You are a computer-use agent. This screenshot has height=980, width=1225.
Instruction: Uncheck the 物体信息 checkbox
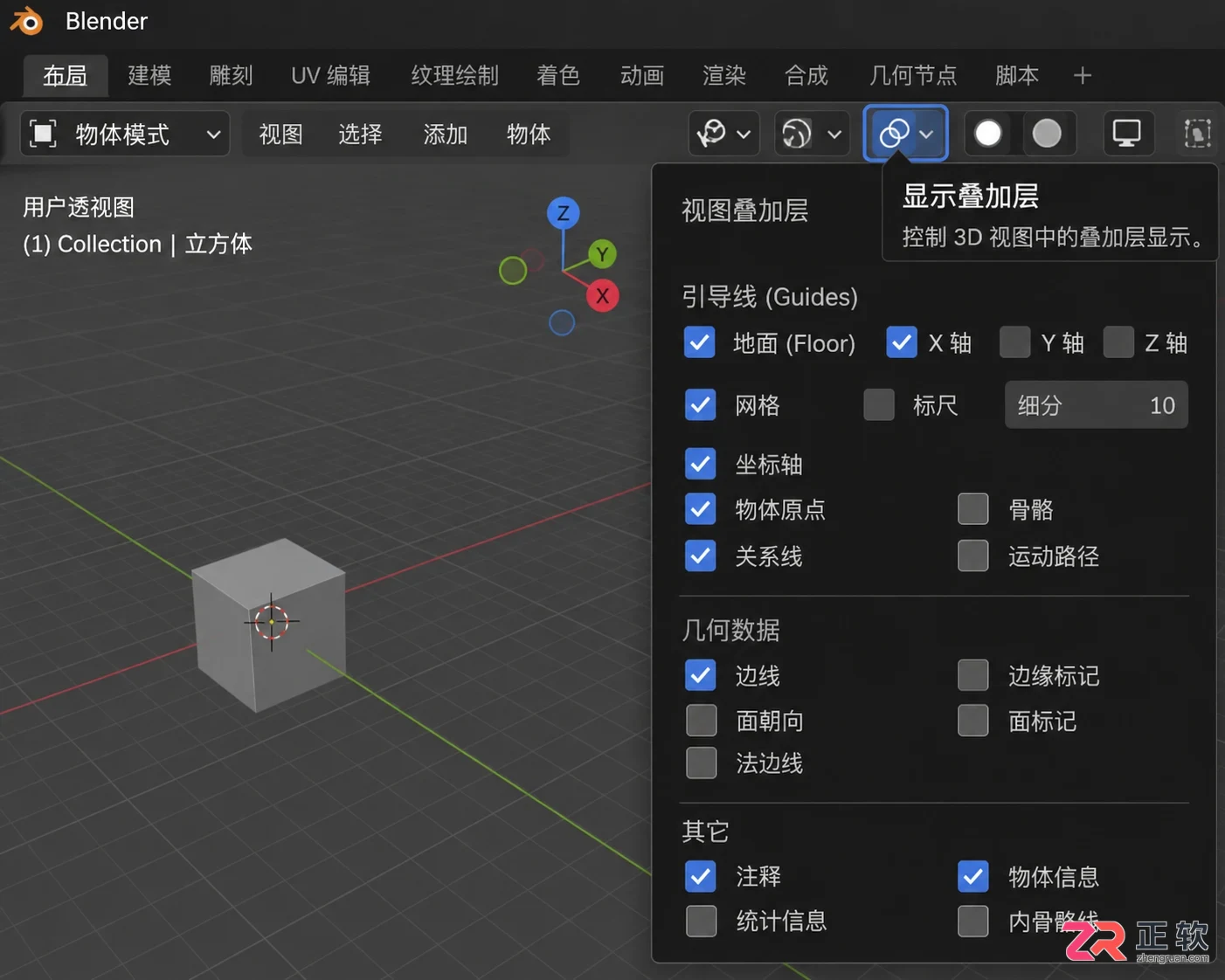click(972, 876)
